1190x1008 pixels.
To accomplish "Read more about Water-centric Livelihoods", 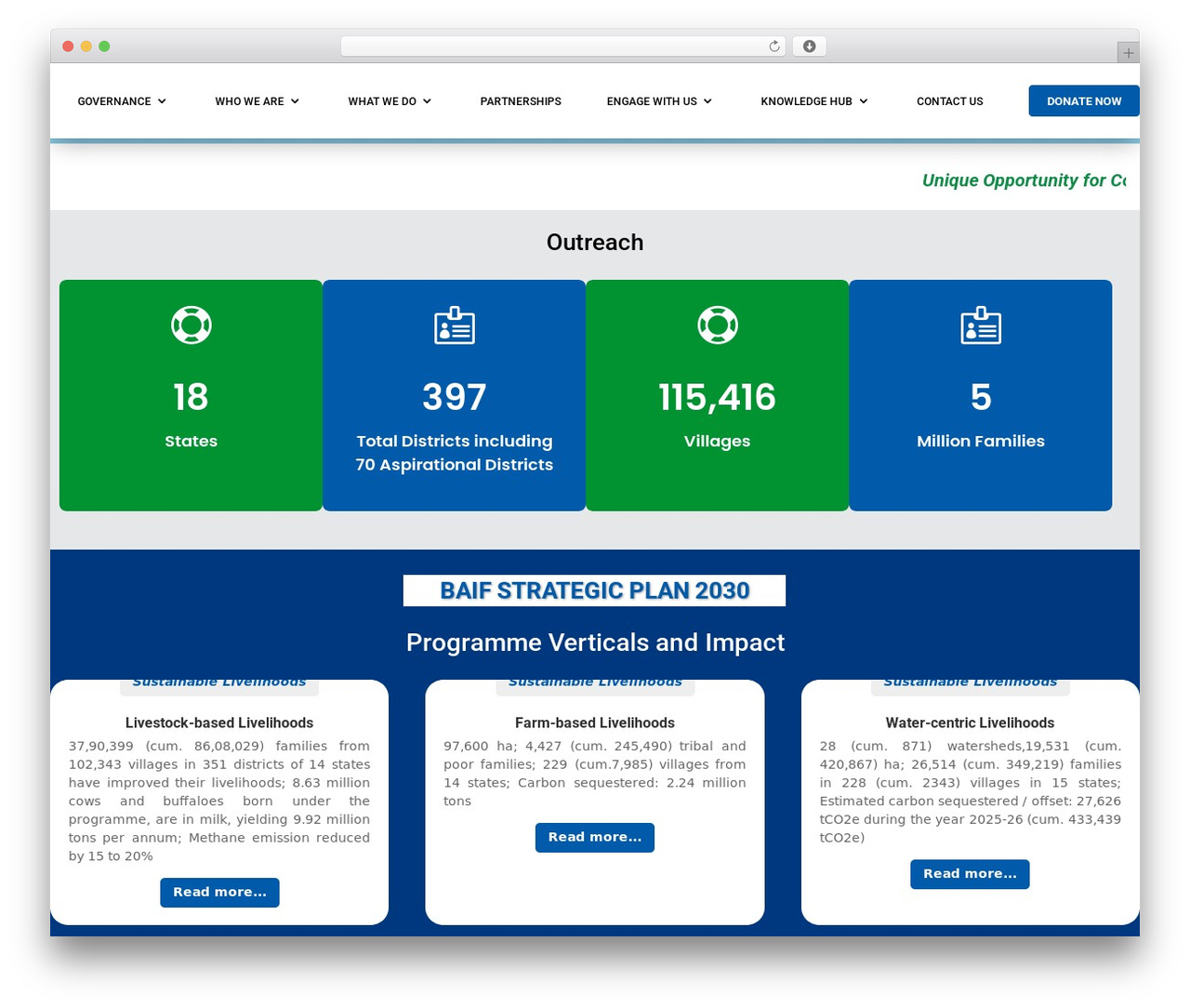I will [x=970, y=874].
